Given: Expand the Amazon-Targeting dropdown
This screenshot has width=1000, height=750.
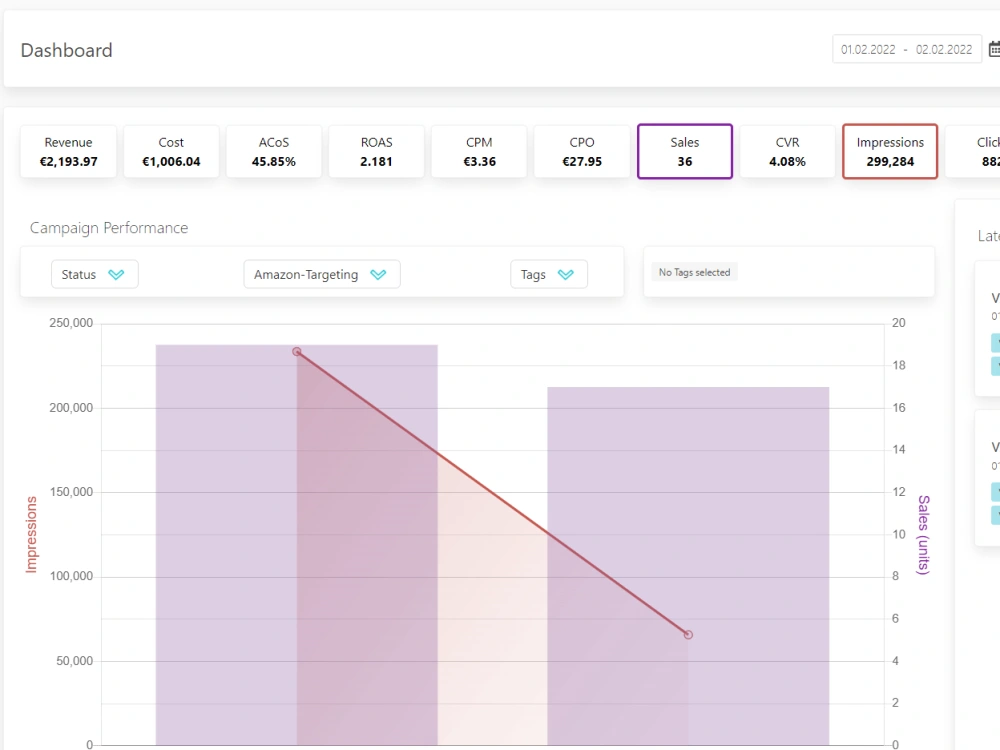Looking at the screenshot, I should [x=322, y=274].
